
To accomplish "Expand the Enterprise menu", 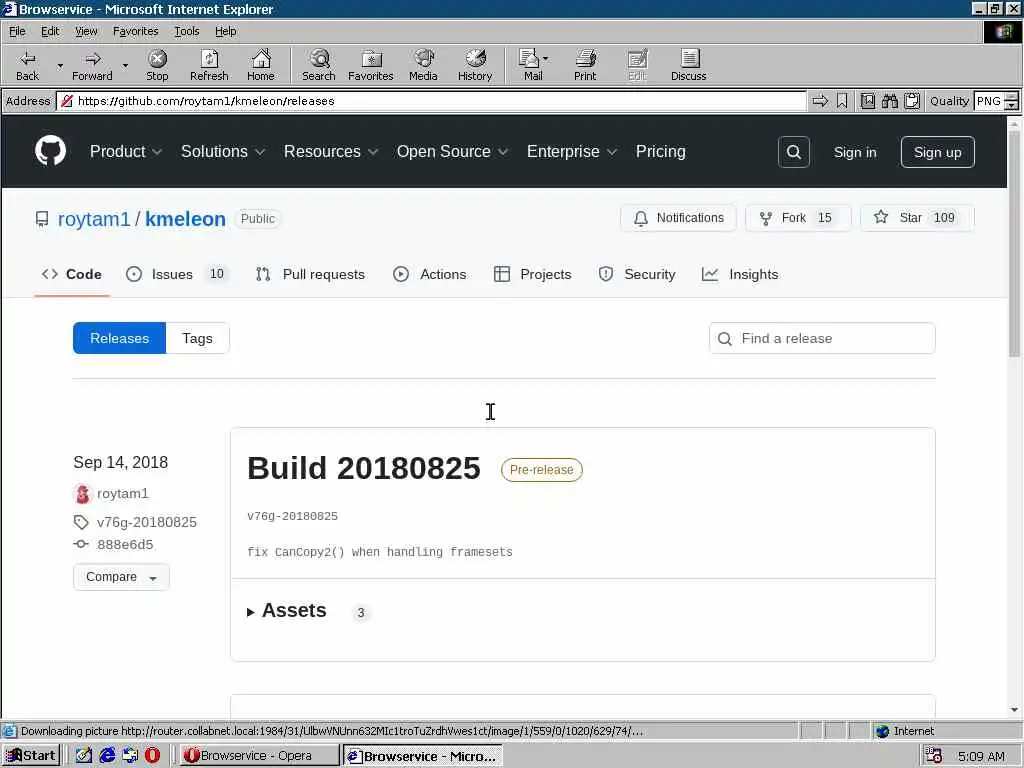I will pyautogui.click(x=572, y=152).
